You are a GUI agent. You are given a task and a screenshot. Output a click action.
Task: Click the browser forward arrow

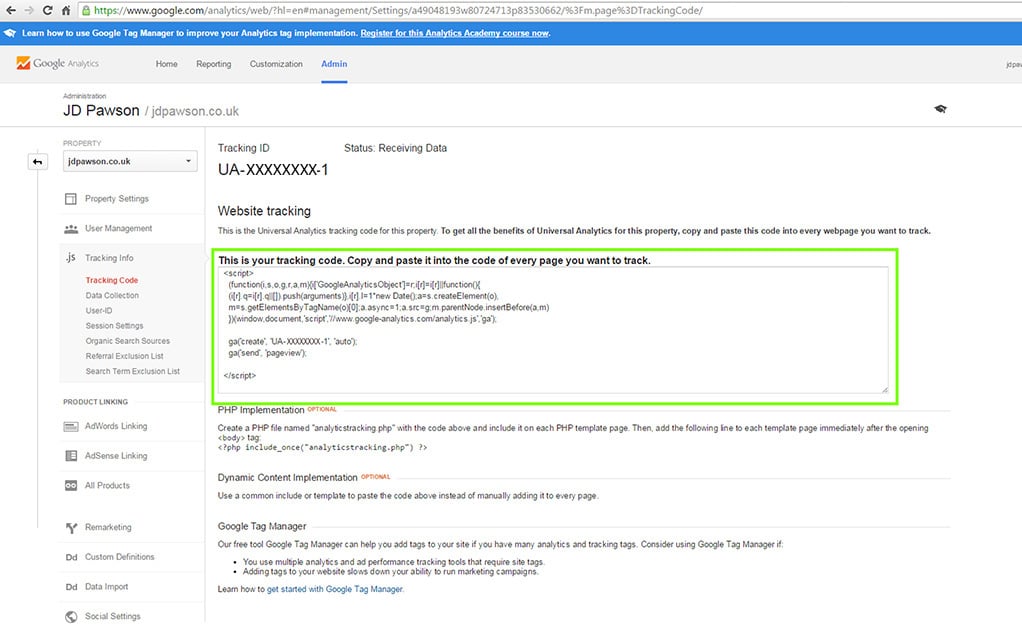[x=29, y=10]
